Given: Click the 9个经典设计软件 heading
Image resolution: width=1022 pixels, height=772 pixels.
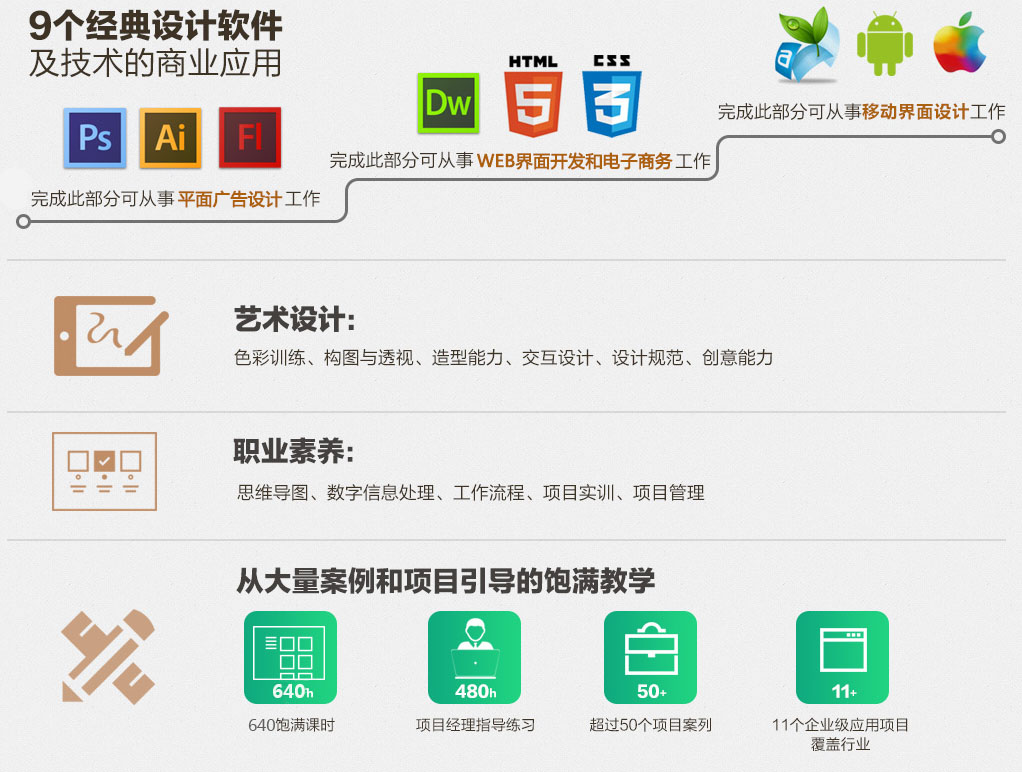Looking at the screenshot, I should [155, 26].
